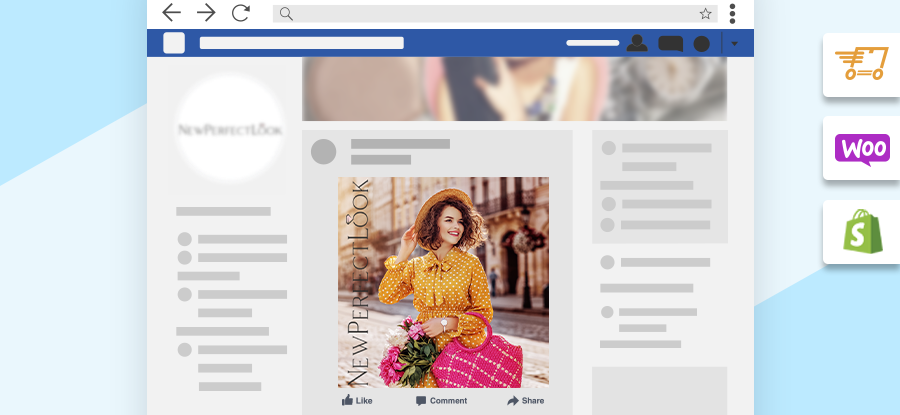Viewport: 900px width, 415px height.
Task: Open browser three-dot menu
Action: tap(733, 13)
